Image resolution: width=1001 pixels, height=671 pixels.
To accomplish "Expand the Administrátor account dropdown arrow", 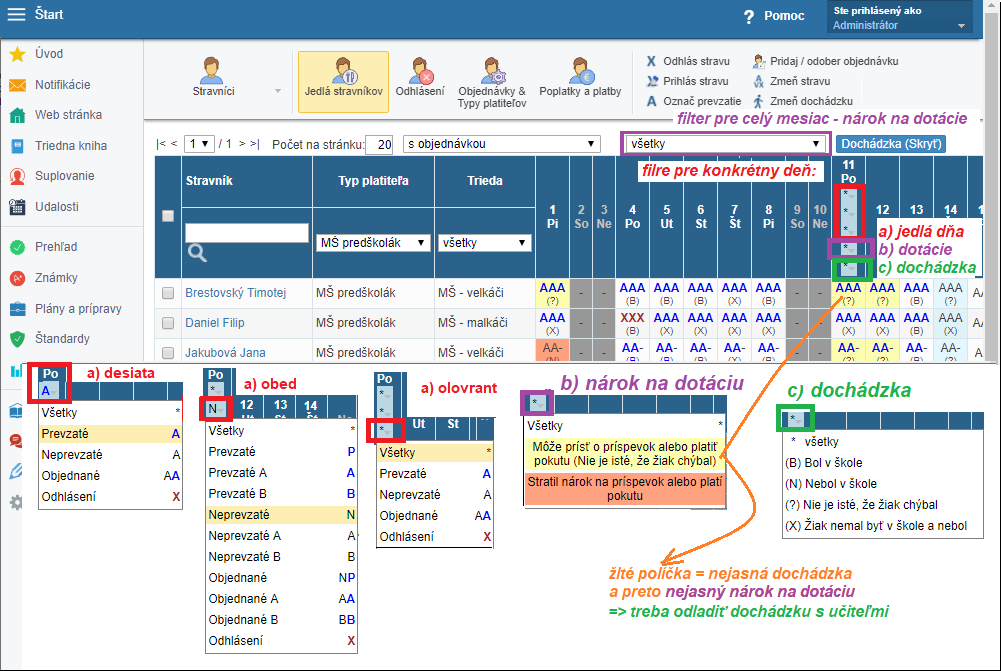I will [x=961, y=26].
